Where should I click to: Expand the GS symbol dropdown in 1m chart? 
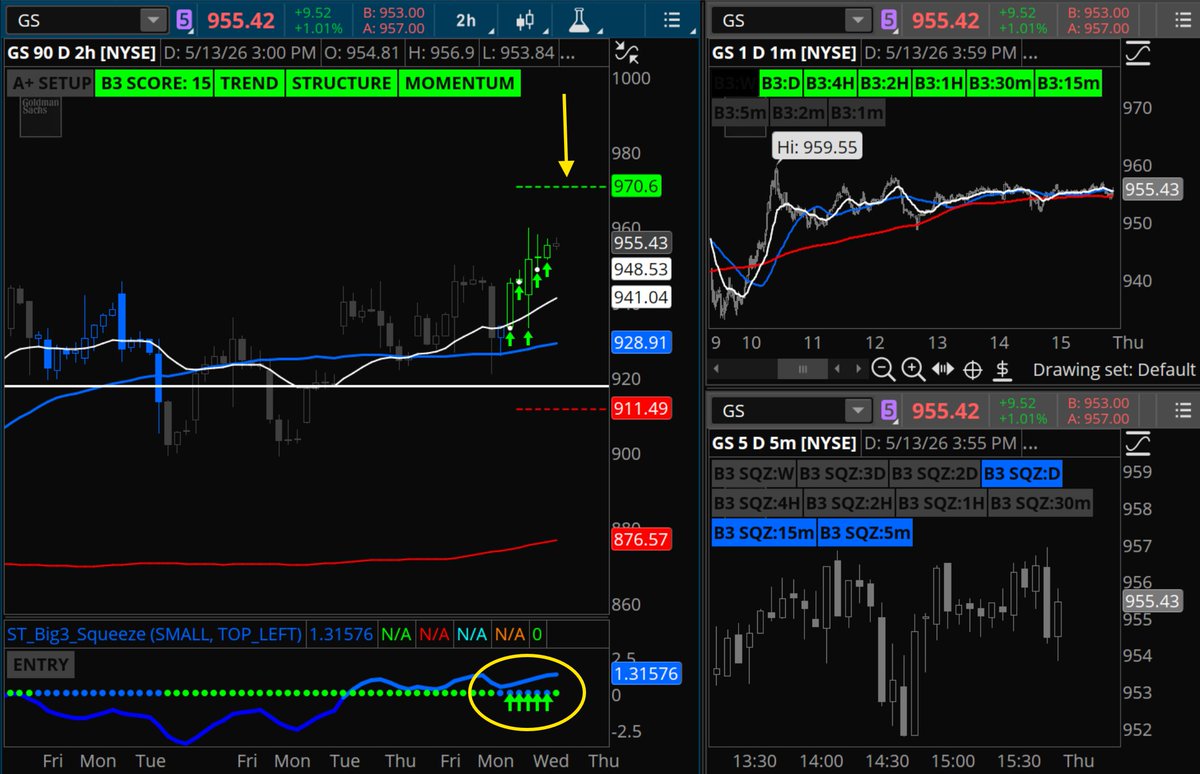tap(859, 20)
